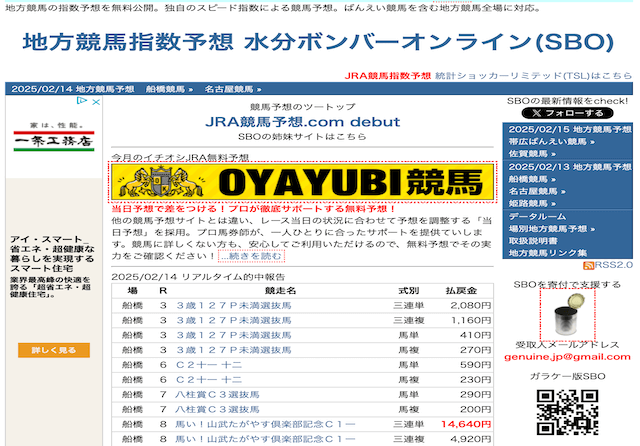Click the アイ・スマート ad headline text
Image resolution: width=640 pixels, height=446 pixels.
52,254
